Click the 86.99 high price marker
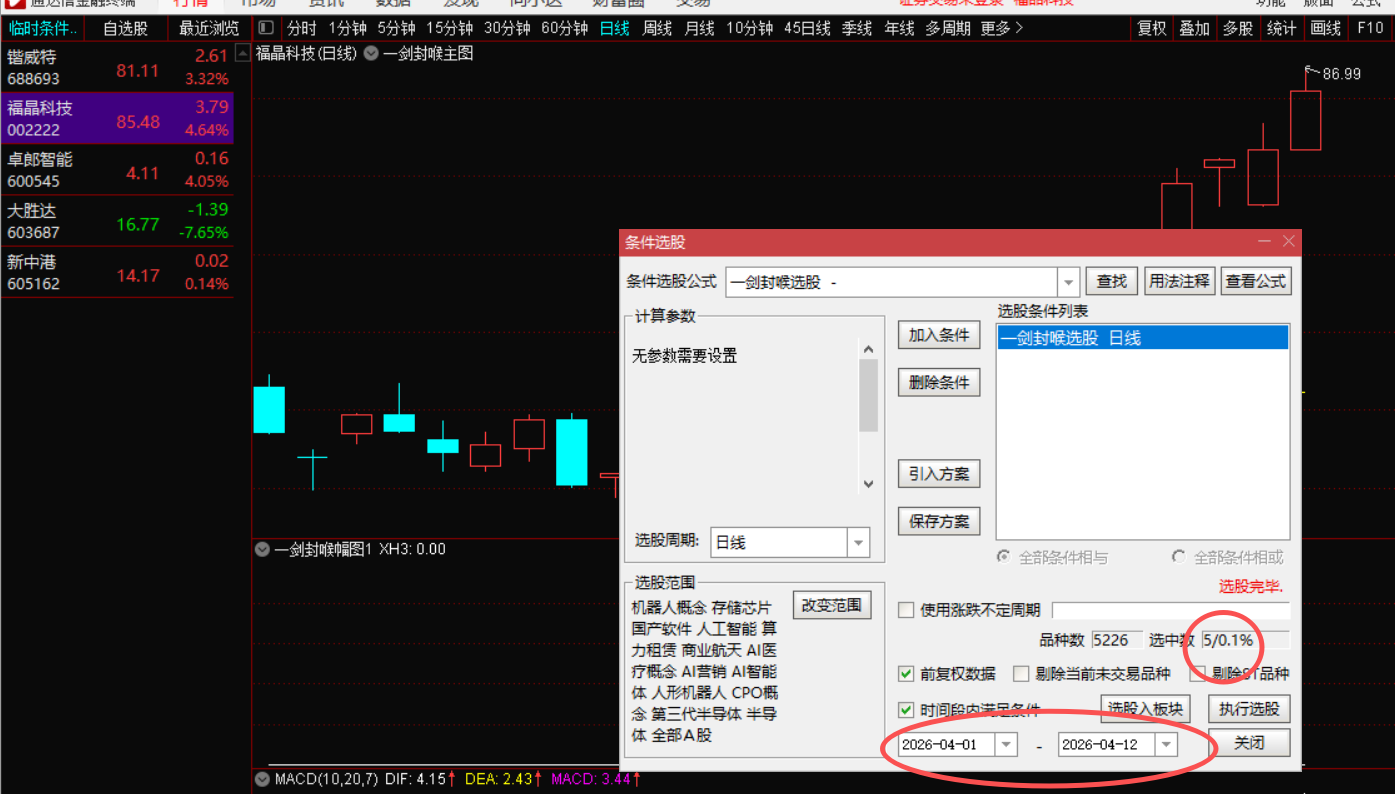The height and width of the screenshot is (794, 1395). click(x=1341, y=74)
